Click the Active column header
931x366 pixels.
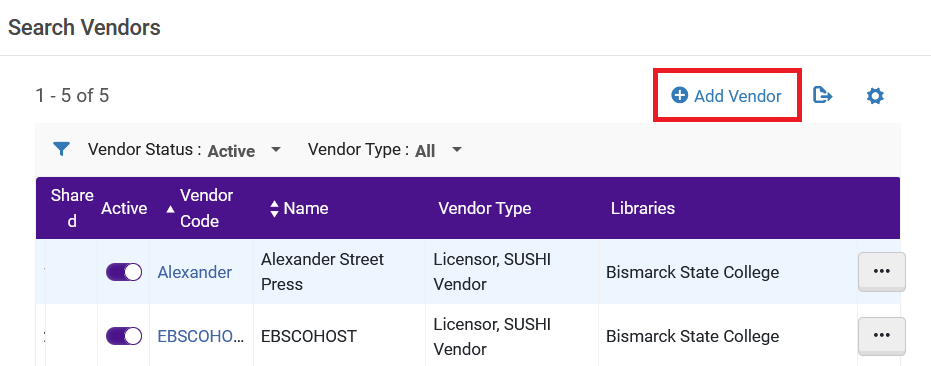[124, 209]
